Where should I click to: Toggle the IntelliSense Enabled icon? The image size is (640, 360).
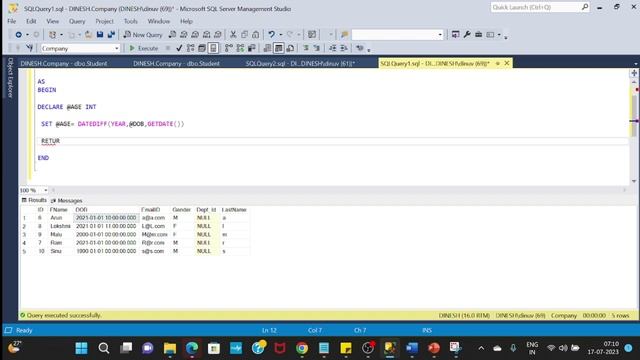[x=213, y=48]
